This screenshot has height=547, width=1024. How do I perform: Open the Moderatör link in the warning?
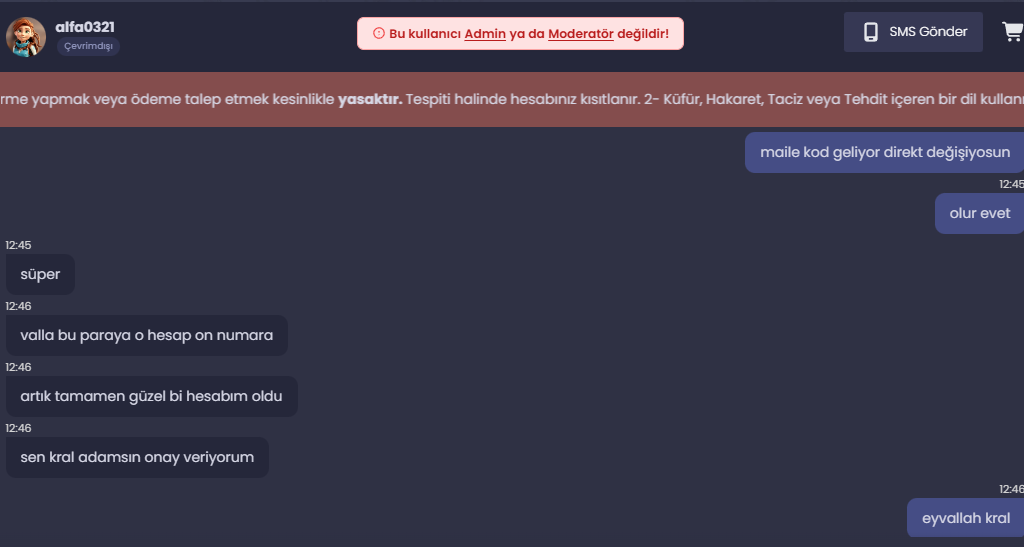point(581,34)
